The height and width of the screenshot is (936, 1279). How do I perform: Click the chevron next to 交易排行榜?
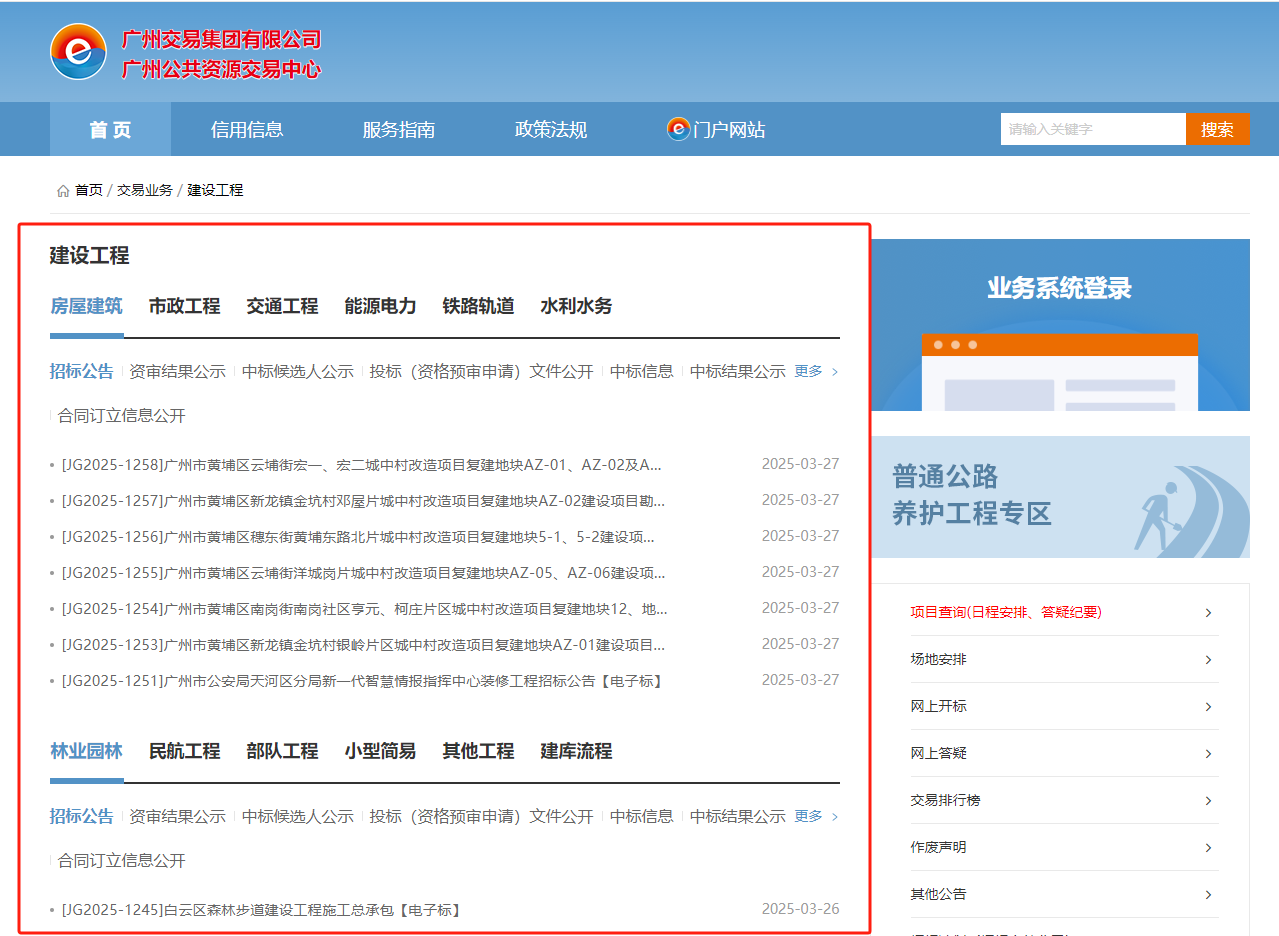pyautogui.click(x=1208, y=800)
